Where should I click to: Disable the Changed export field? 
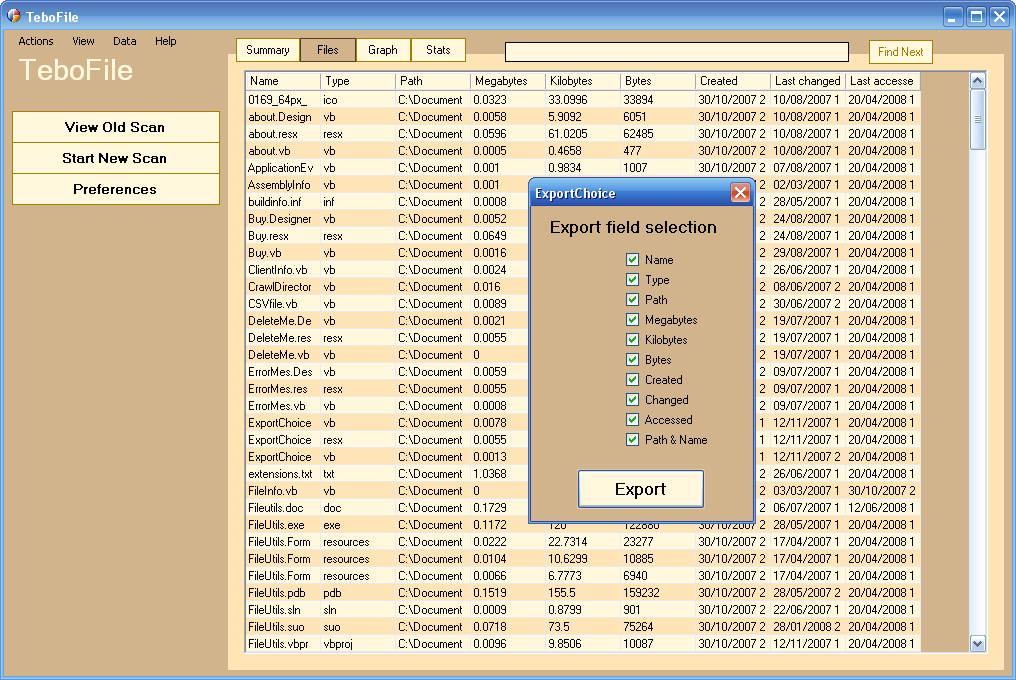632,400
